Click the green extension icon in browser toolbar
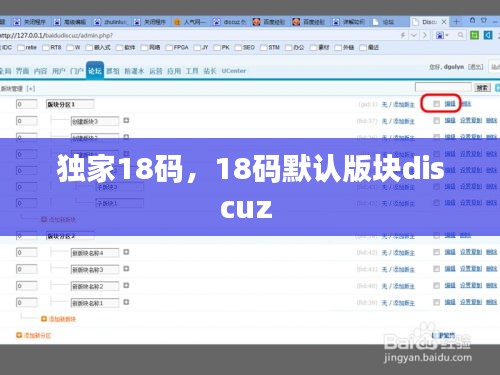500x375 pixels. 474,35
